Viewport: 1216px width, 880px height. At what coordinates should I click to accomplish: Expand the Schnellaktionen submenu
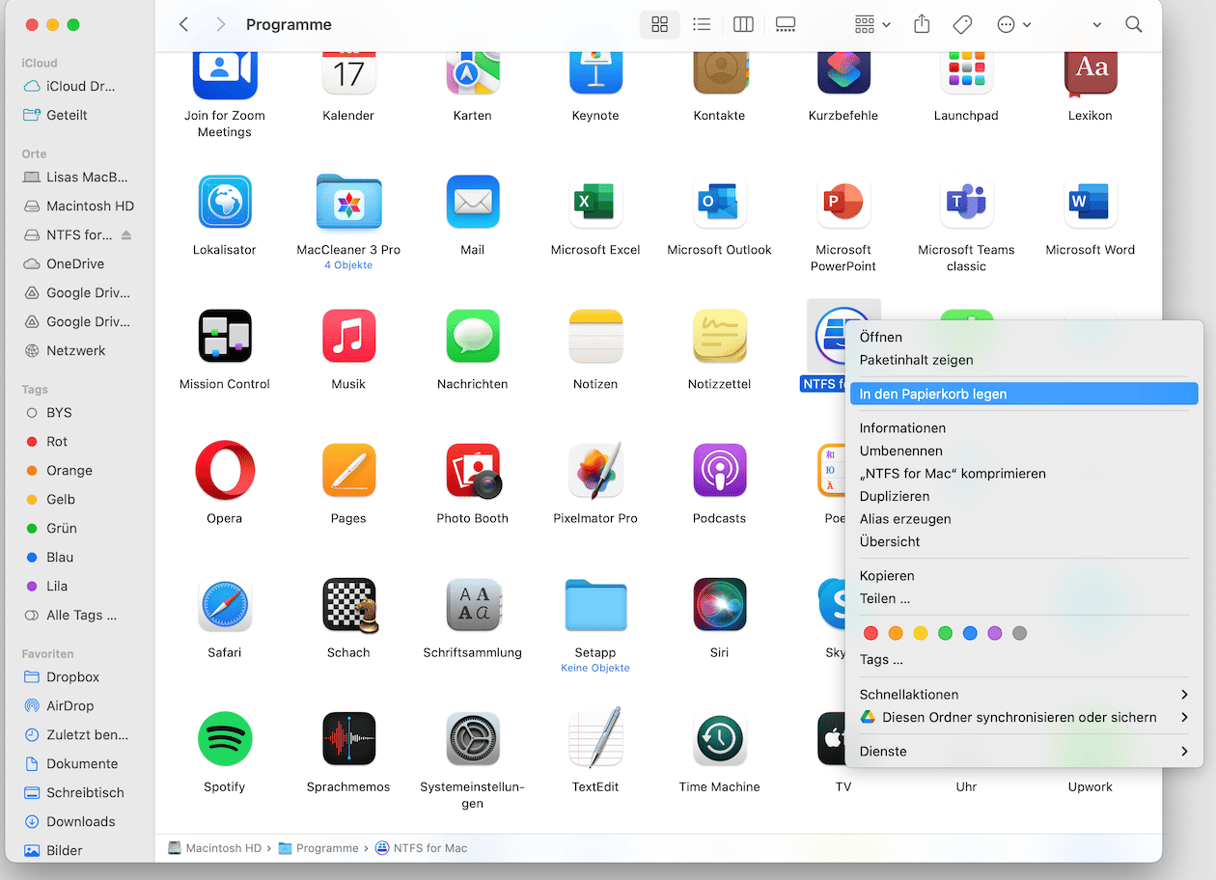tap(1024, 694)
